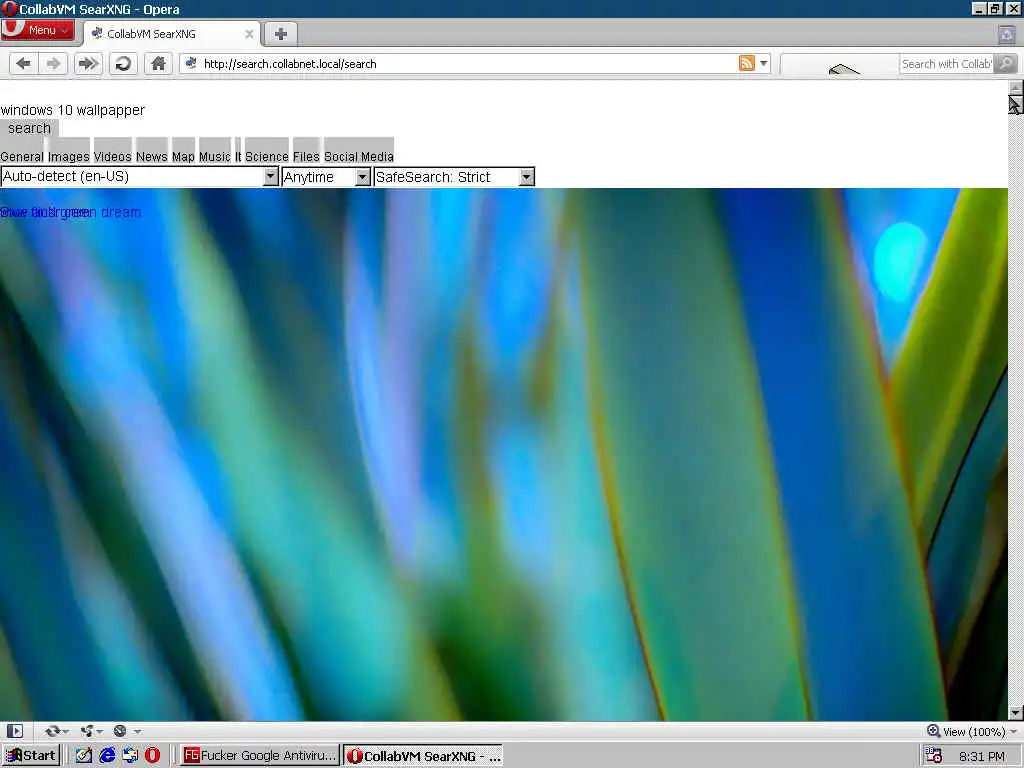
Task: Click the zoom magnifier icon in status bar
Action: coord(934,731)
